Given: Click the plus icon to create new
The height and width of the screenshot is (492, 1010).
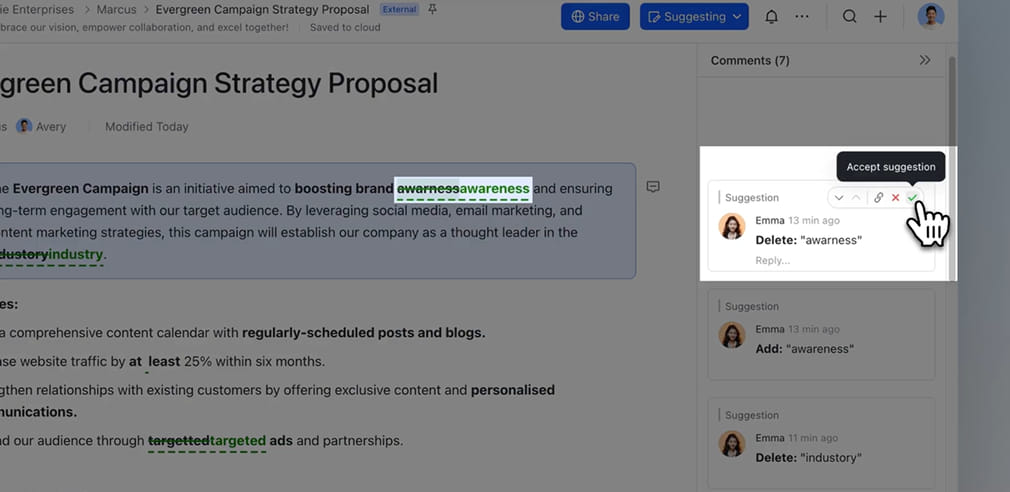Looking at the screenshot, I should click(880, 17).
